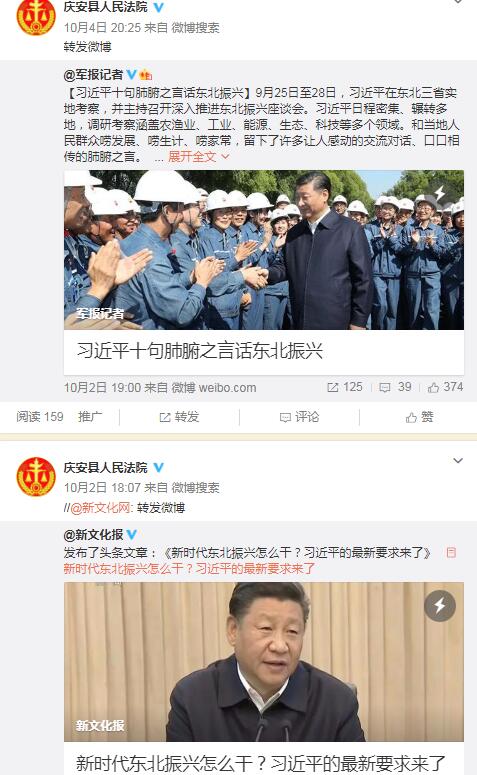Click the like count 374 thumbs-up
The image size is (477, 775).
tap(434, 388)
